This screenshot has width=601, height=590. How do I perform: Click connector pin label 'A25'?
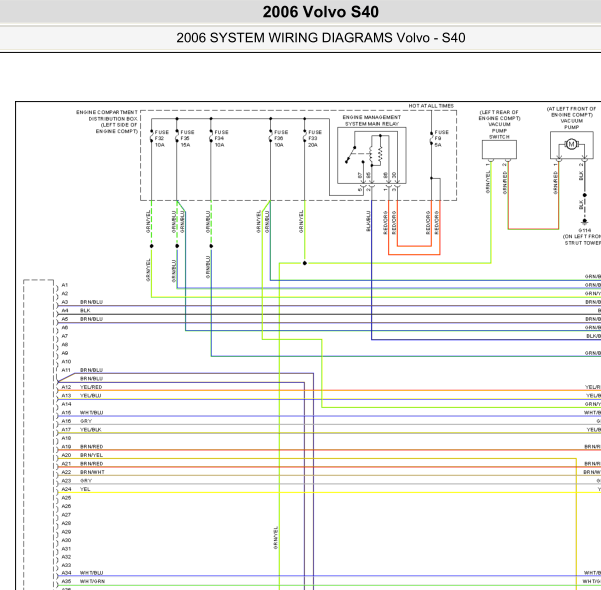pyautogui.click(x=66, y=498)
